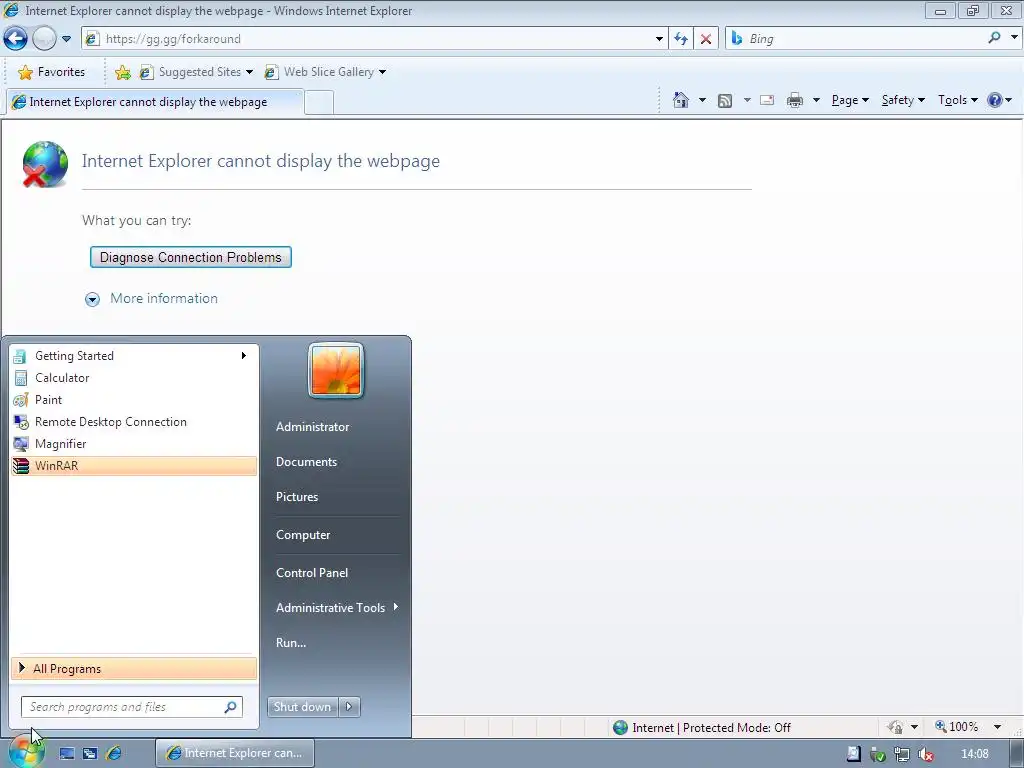Click the search magnifier icon in Bing box
The height and width of the screenshot is (768, 1024).
click(994, 39)
